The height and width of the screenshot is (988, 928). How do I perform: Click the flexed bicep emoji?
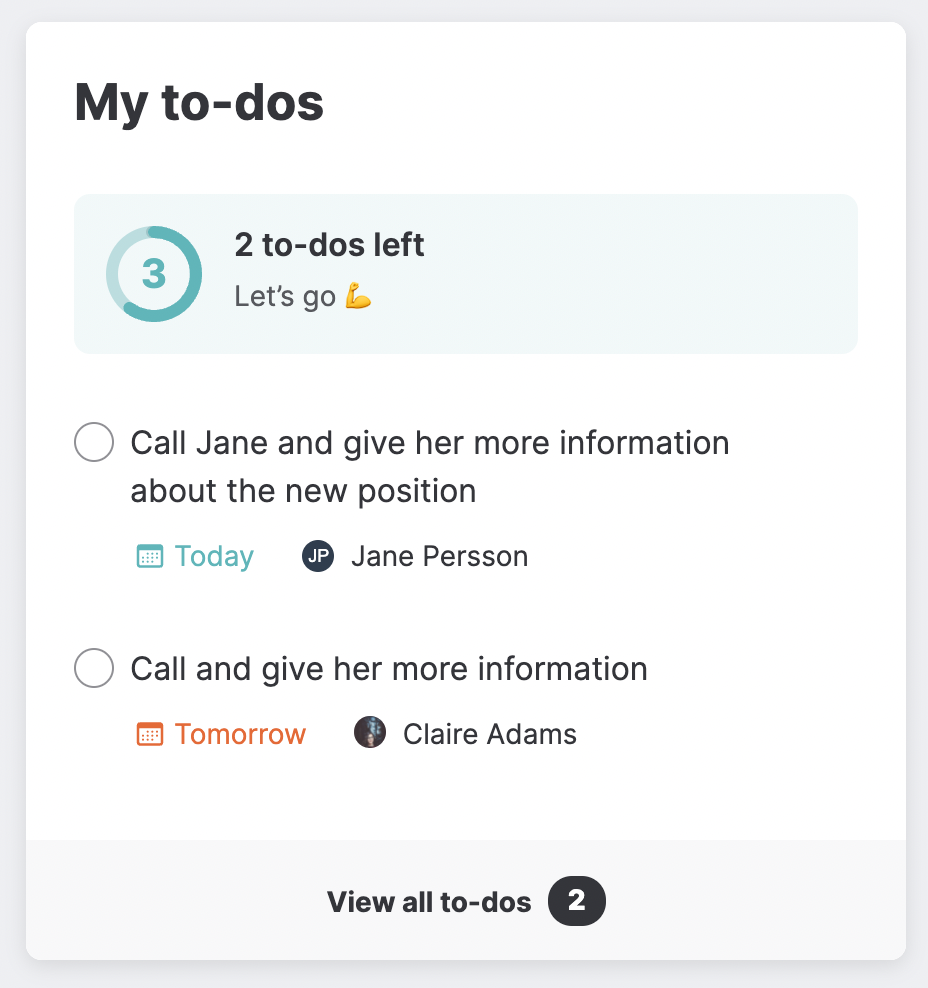click(358, 297)
